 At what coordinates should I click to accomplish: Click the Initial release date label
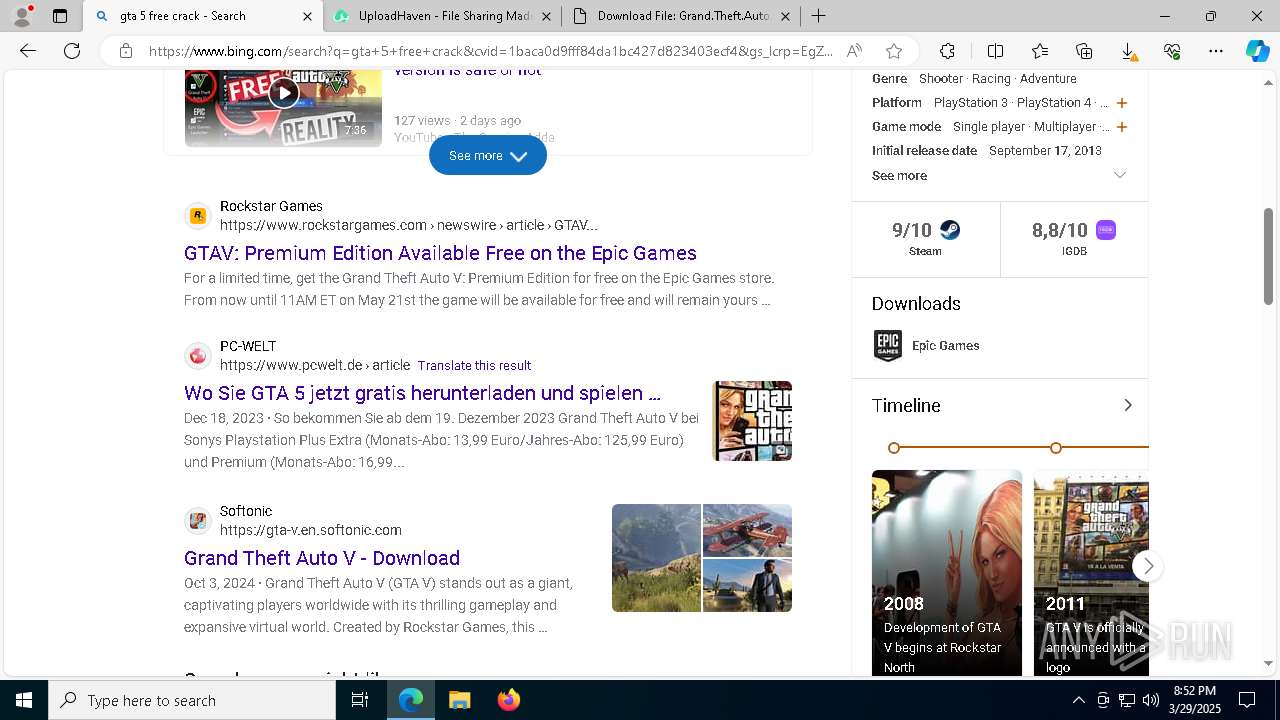[924, 151]
